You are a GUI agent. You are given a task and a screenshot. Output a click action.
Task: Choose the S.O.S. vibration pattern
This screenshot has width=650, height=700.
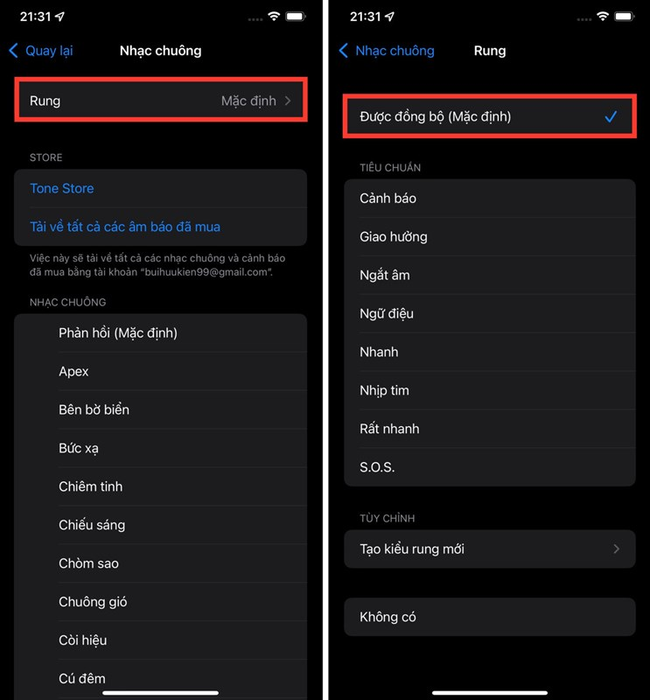click(x=490, y=467)
